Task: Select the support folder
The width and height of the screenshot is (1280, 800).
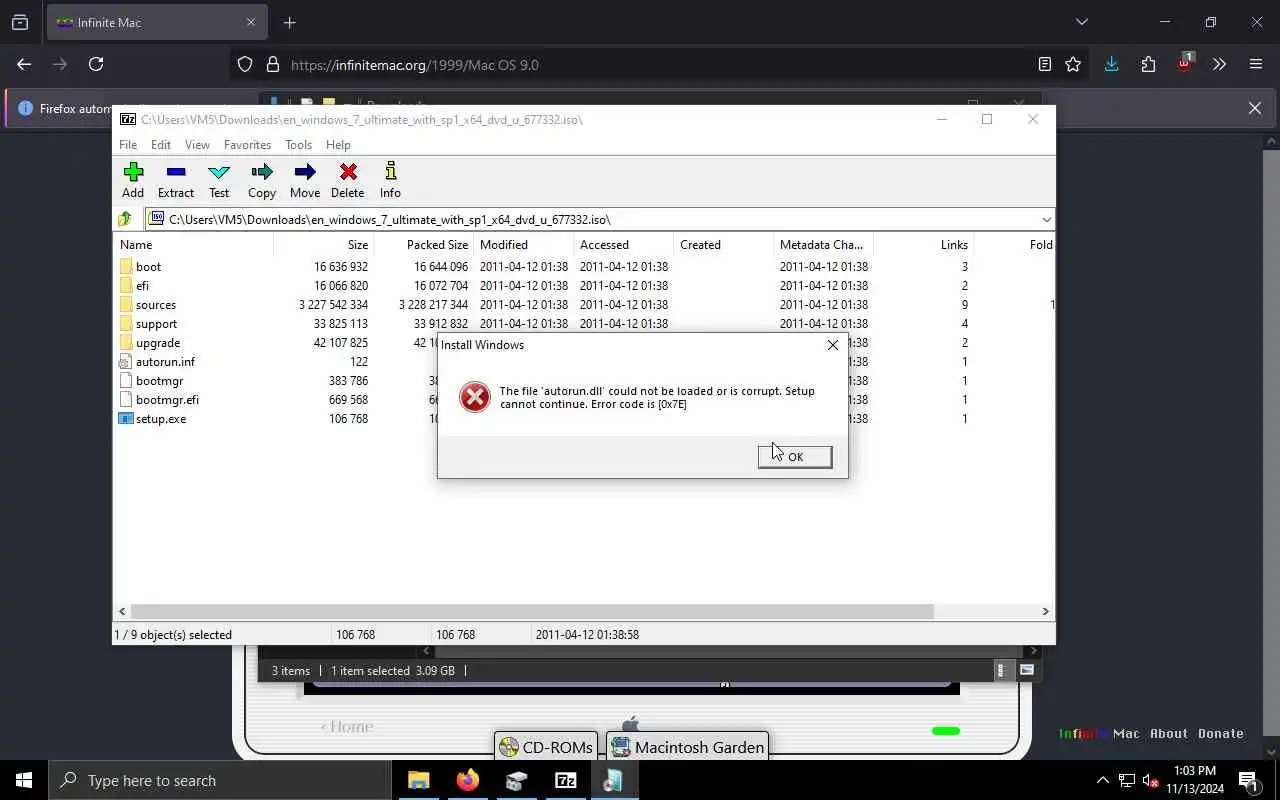Action: tap(156, 324)
